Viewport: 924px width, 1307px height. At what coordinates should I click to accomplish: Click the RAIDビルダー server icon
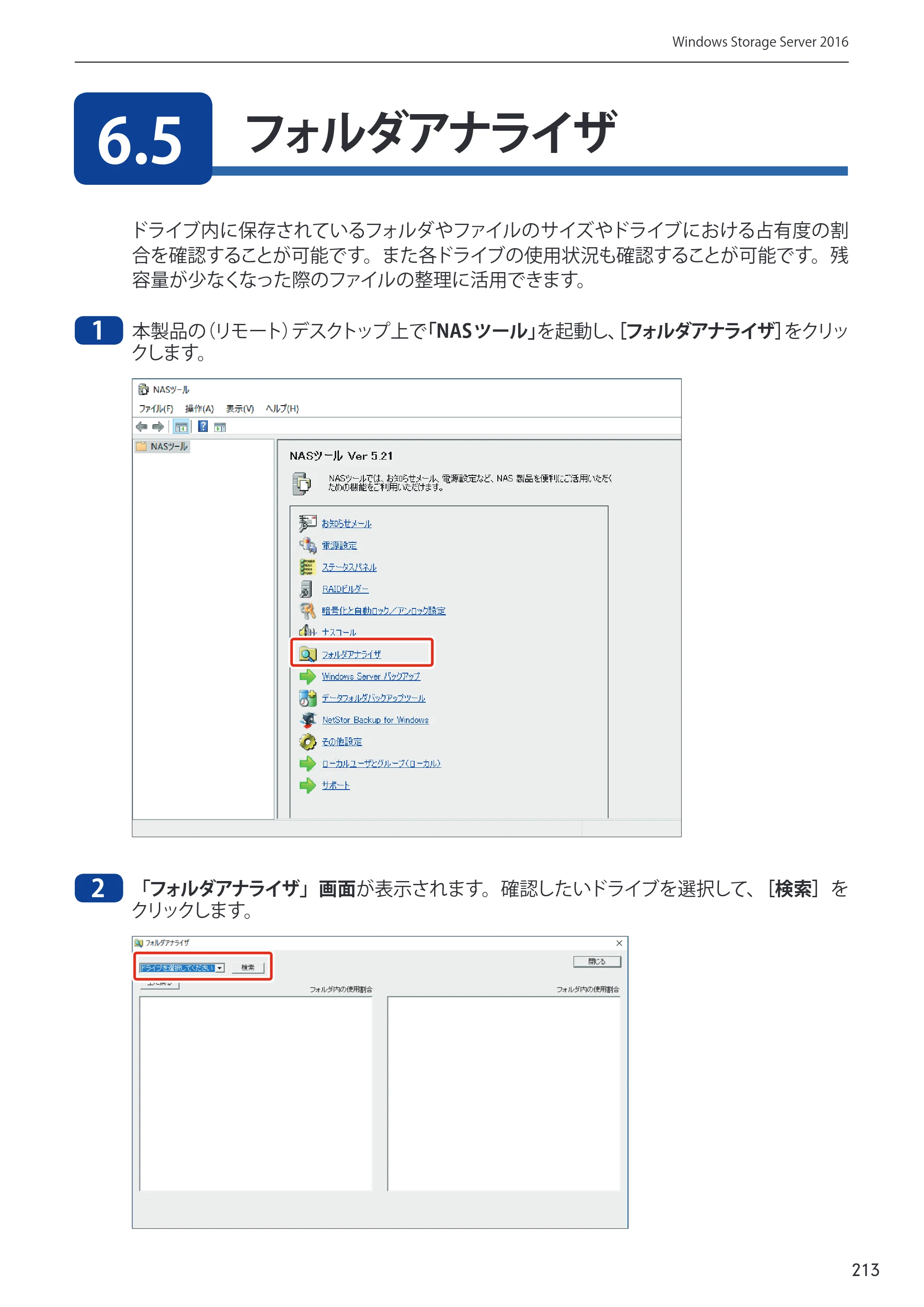coord(306,589)
